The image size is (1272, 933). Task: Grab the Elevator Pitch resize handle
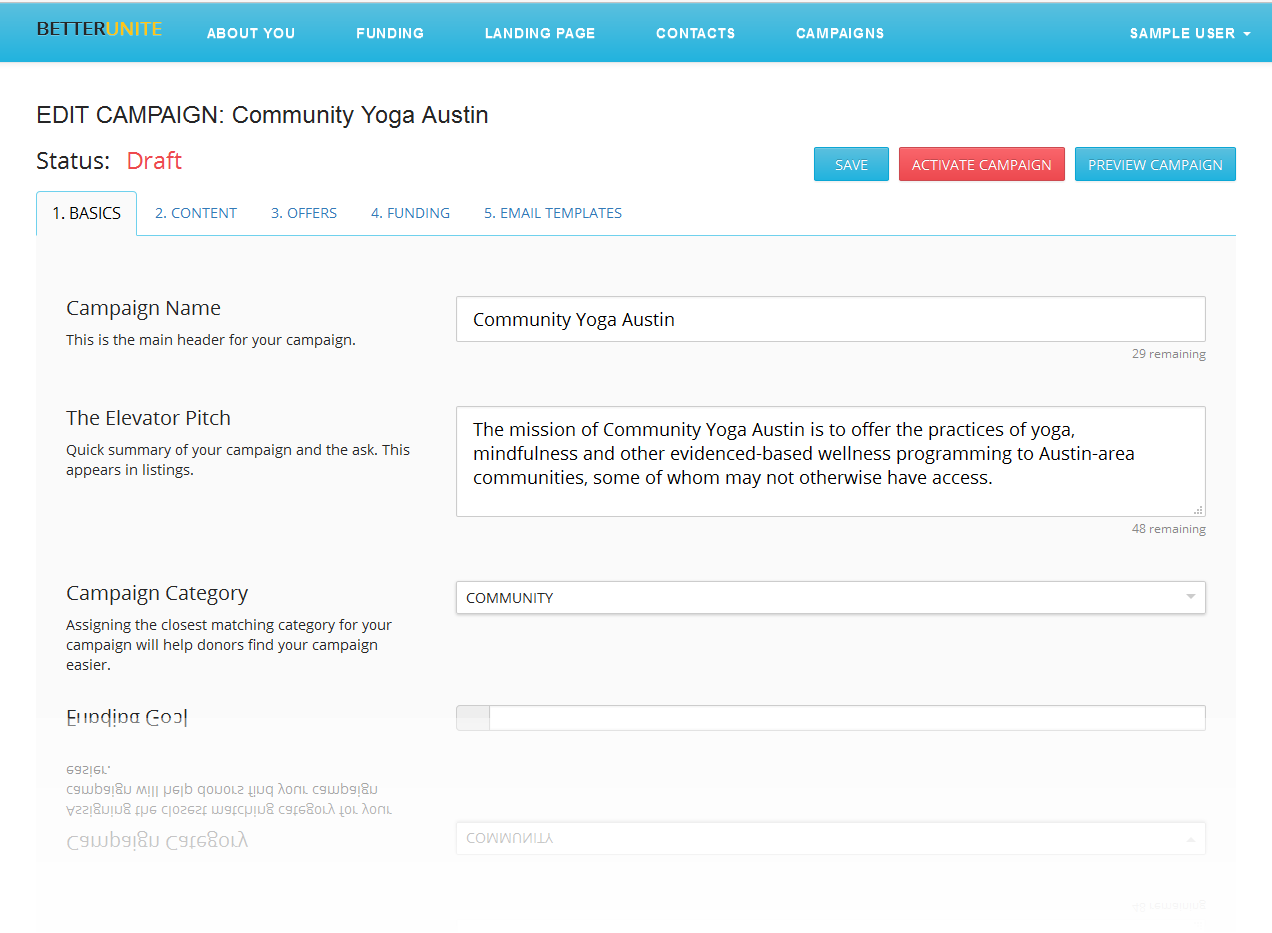[1198, 510]
